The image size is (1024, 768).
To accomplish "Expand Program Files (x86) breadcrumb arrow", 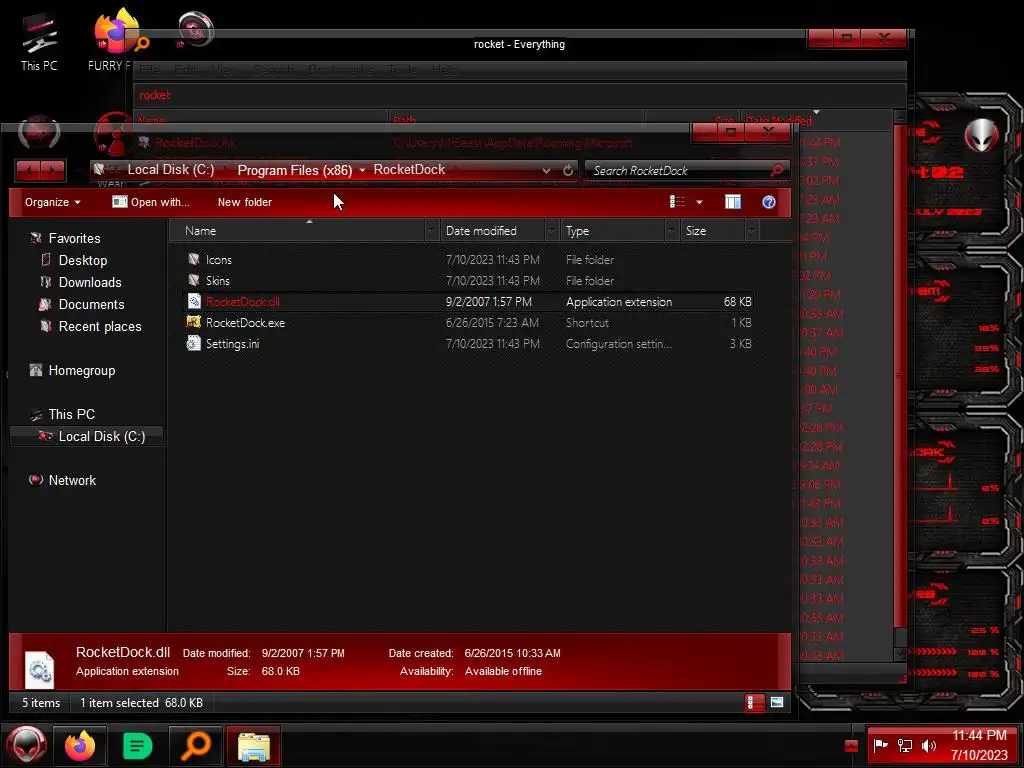I will click(362, 170).
